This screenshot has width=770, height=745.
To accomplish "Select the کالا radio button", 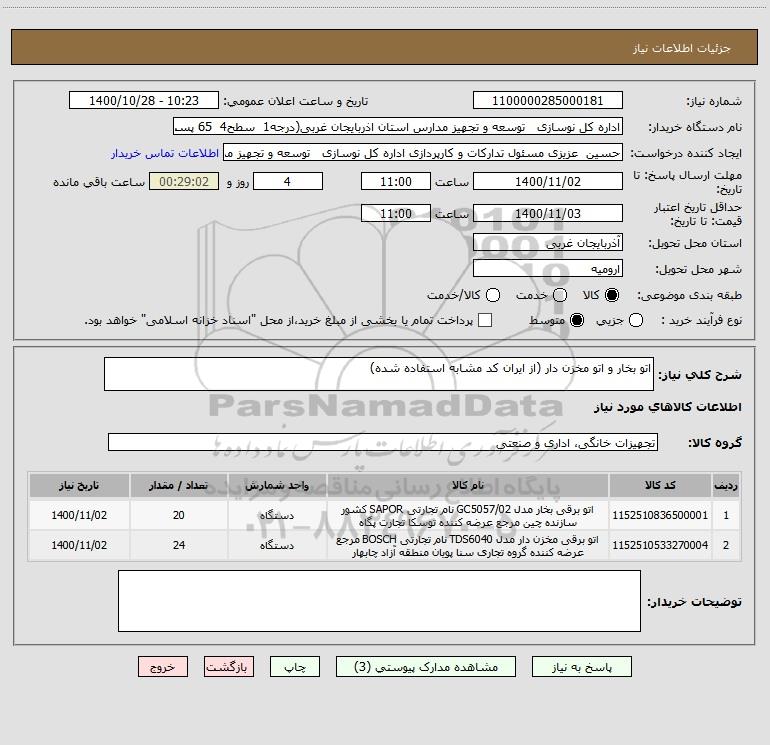I will (x=612, y=295).
